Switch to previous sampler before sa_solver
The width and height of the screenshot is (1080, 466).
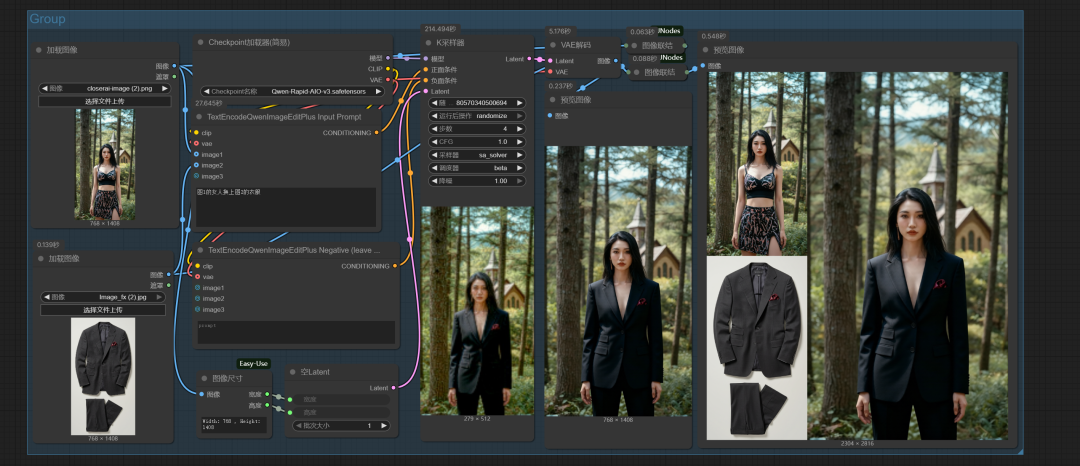click(x=433, y=155)
